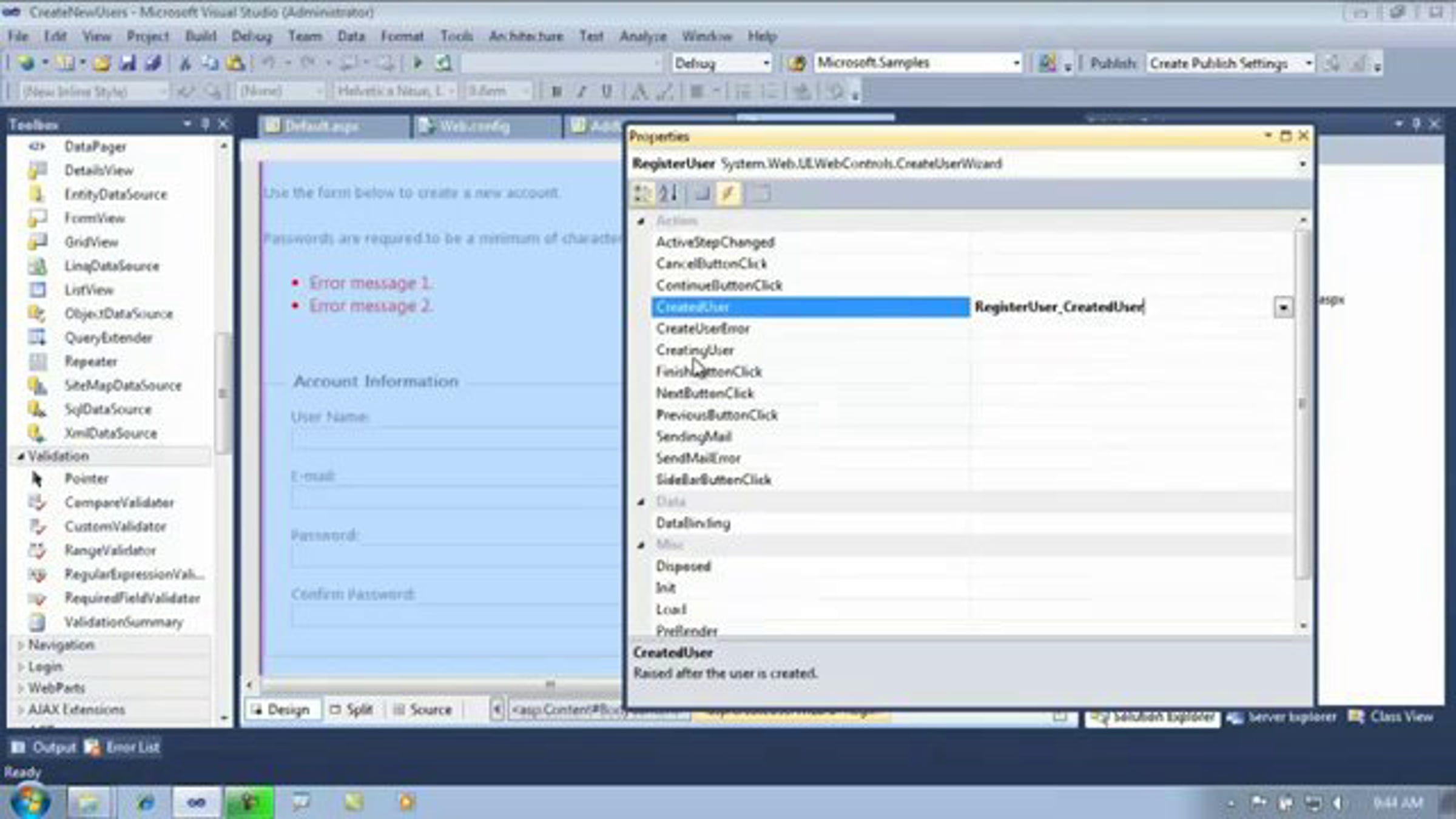Click the Cut scissors toolbar icon
Screen dimensions: 1456x819
[185, 63]
